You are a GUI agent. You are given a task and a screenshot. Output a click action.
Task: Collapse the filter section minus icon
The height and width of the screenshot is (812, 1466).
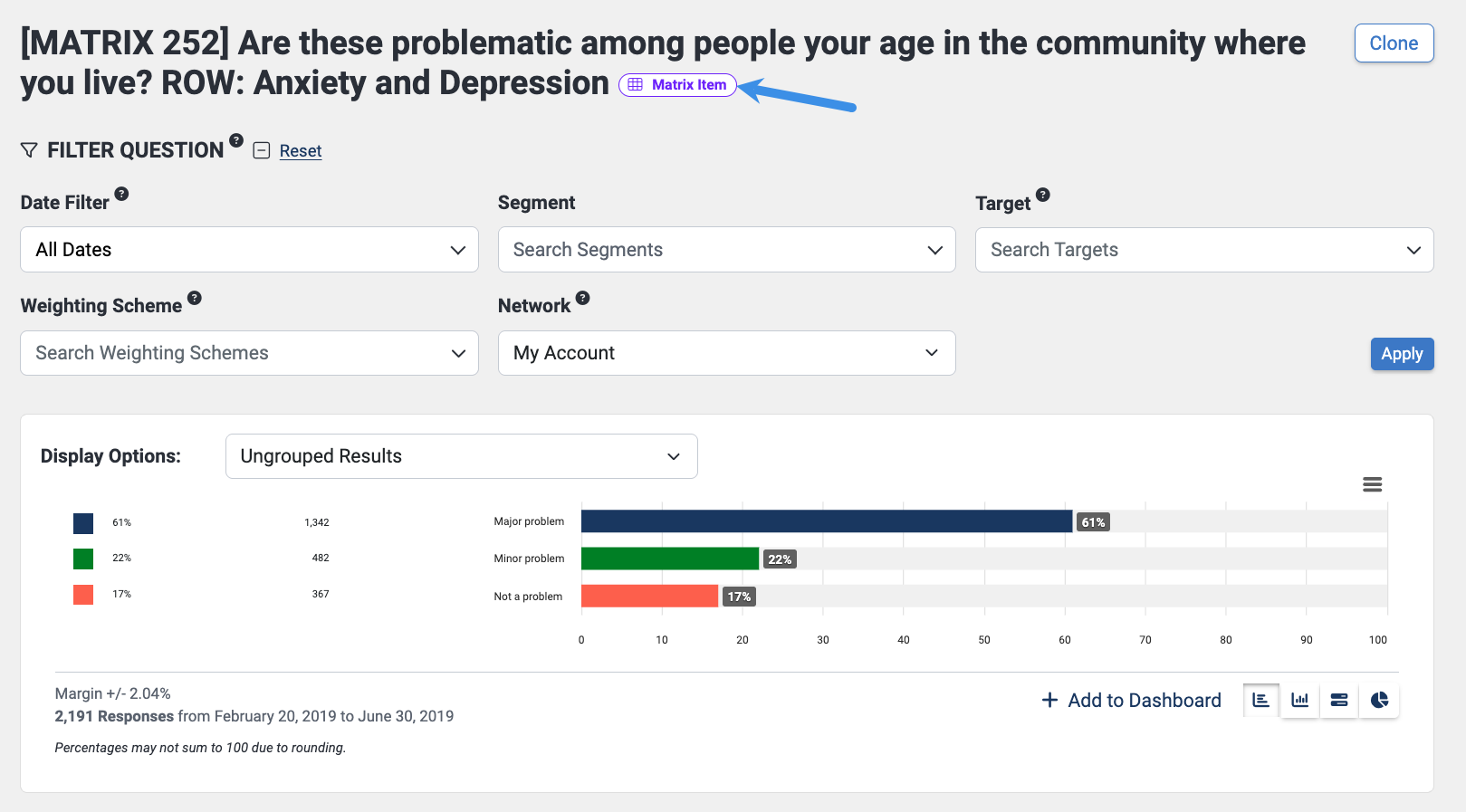pyautogui.click(x=262, y=150)
